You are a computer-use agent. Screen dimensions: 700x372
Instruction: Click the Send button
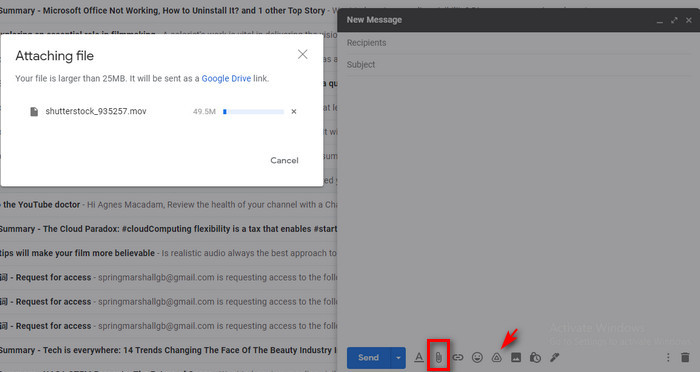click(369, 358)
